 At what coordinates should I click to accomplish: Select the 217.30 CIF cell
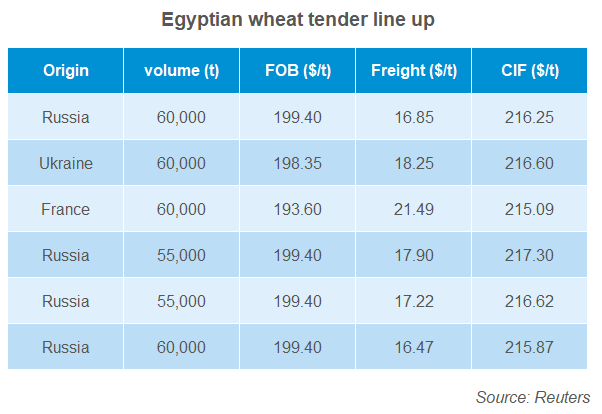click(530, 256)
